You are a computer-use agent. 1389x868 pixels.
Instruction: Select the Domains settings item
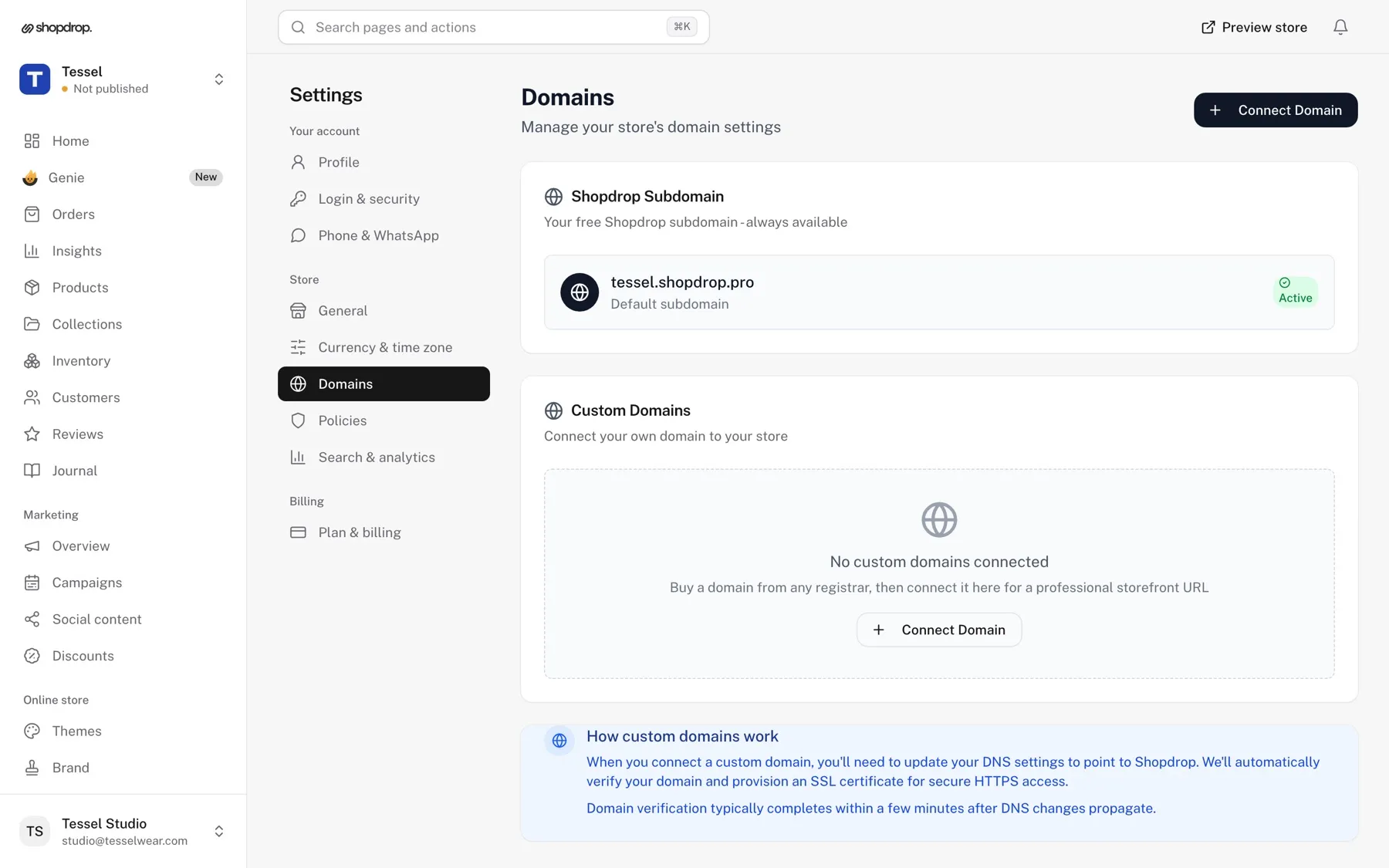[384, 383]
